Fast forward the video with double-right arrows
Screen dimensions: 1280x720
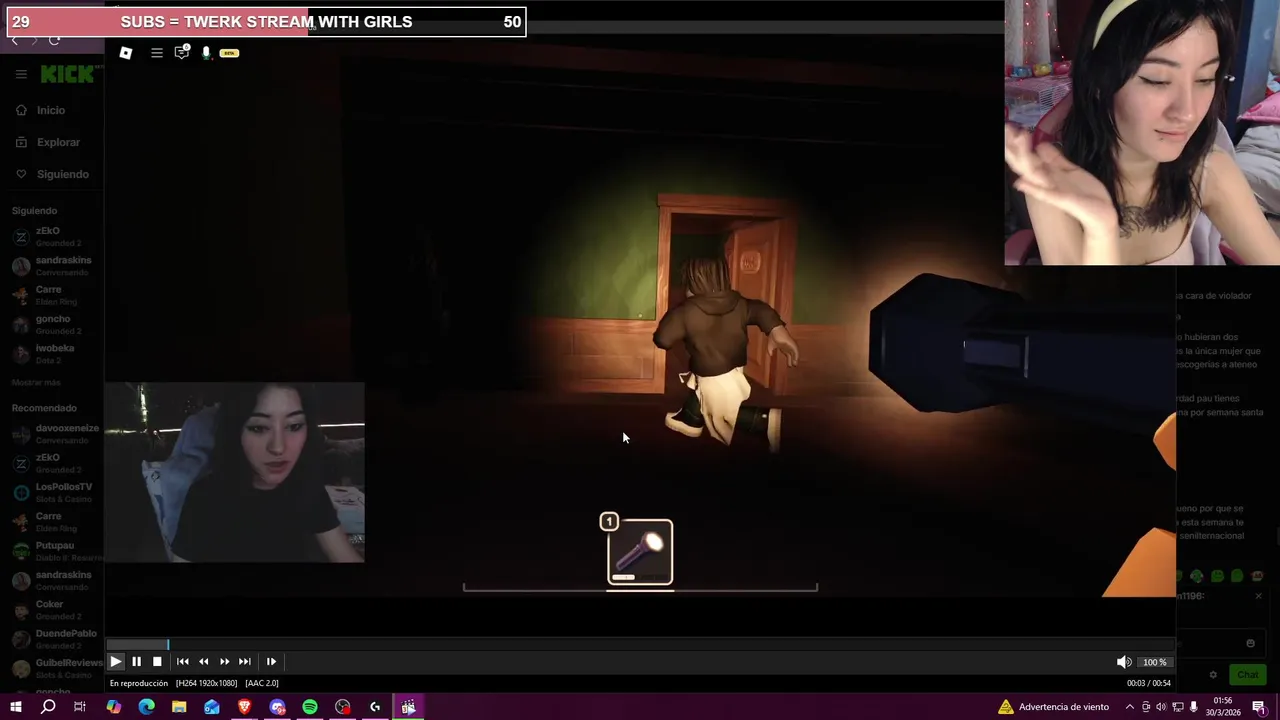point(224,661)
